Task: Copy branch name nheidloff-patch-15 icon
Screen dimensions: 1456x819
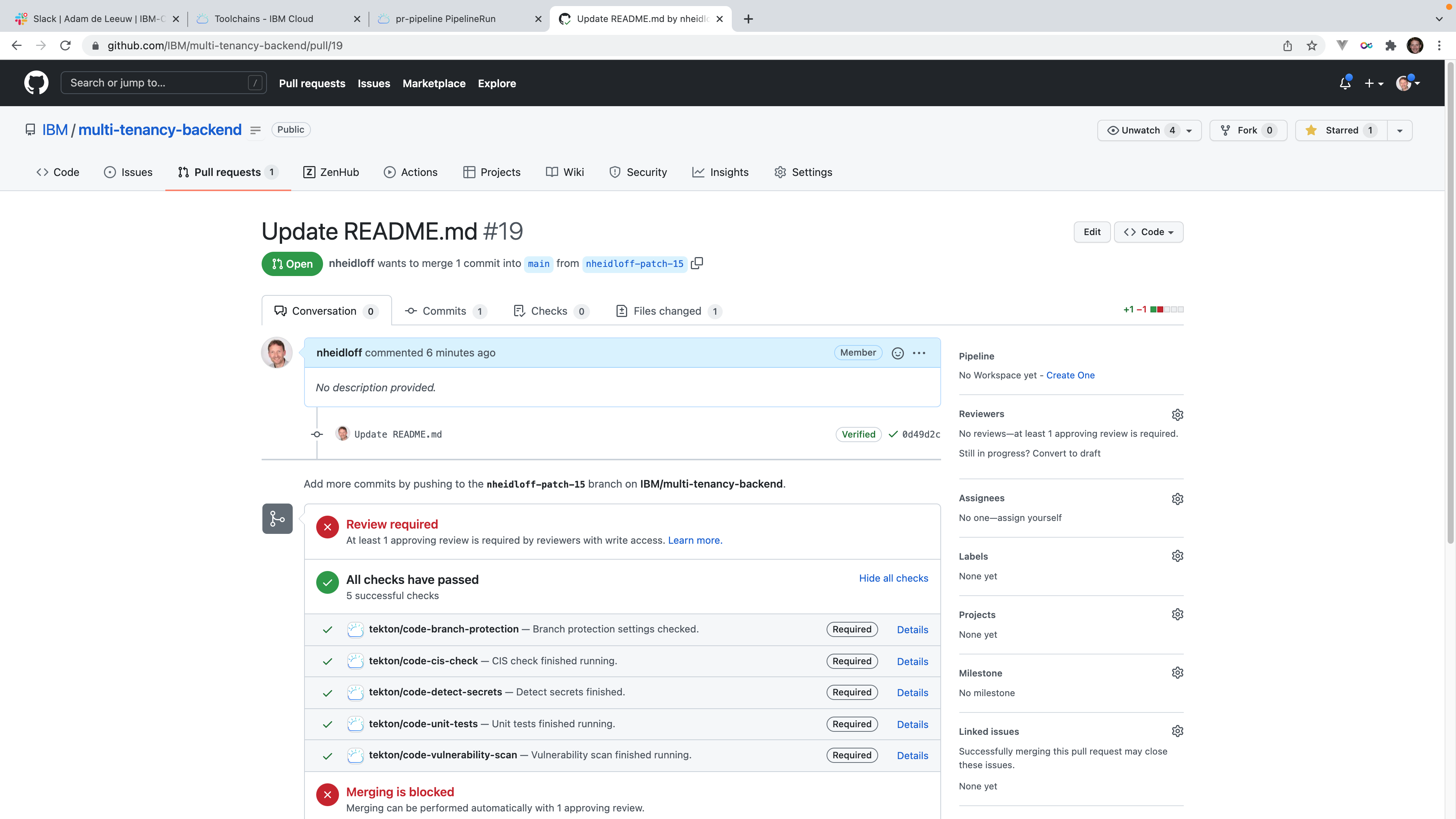Action: pyautogui.click(x=697, y=264)
